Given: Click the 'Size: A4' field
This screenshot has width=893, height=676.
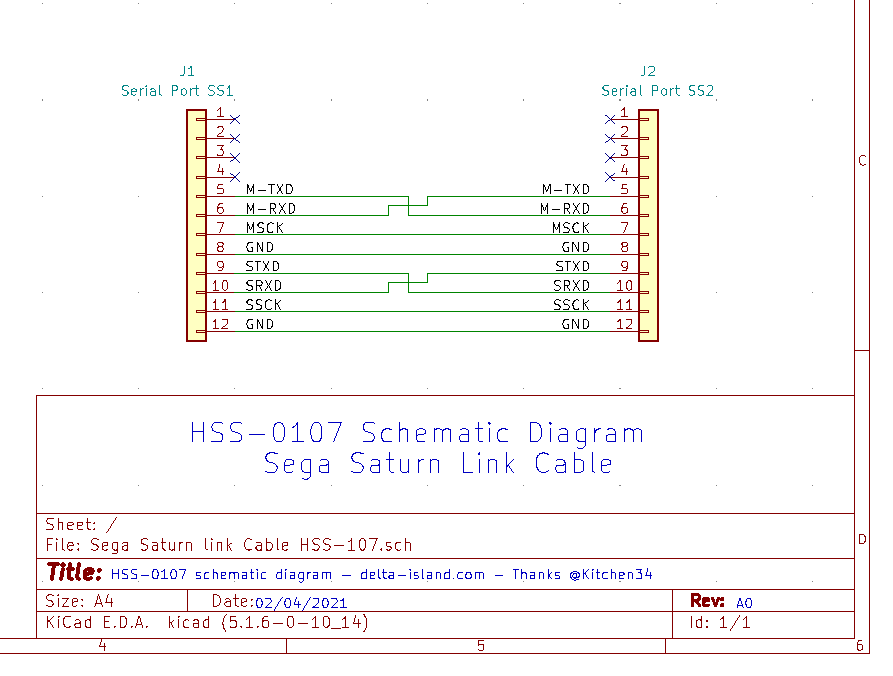Looking at the screenshot, I should click(80, 601).
